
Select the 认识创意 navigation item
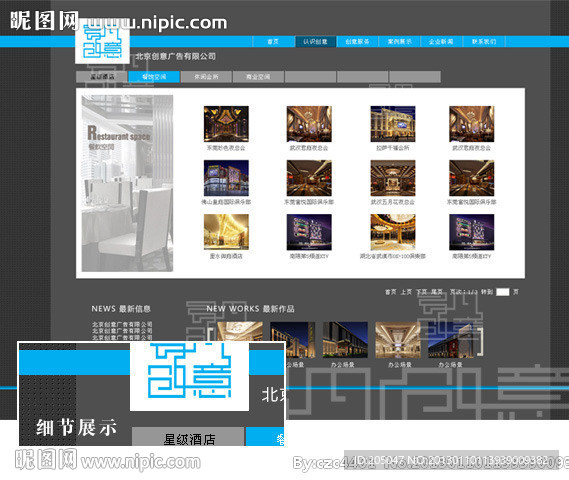point(315,42)
